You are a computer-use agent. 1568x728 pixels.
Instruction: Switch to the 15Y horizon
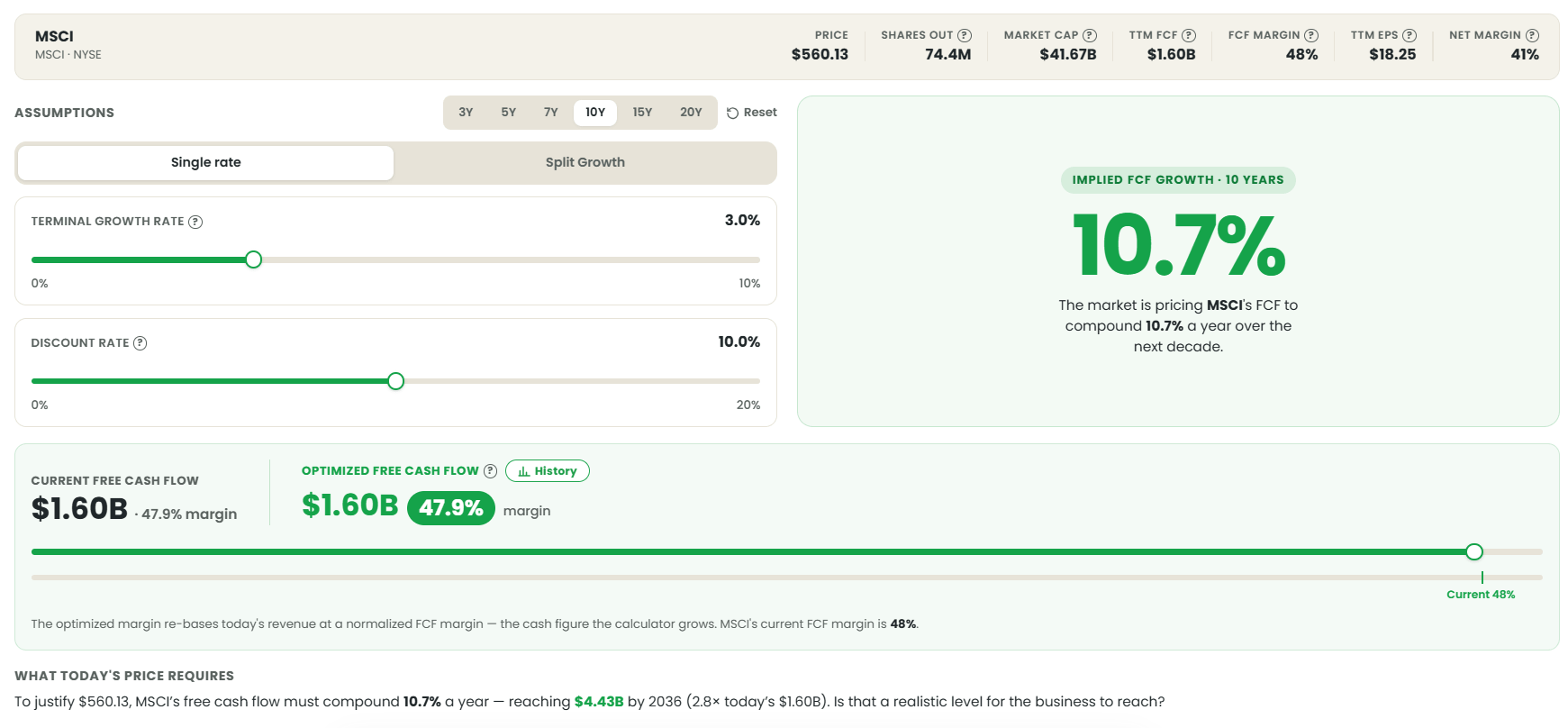[x=642, y=113]
